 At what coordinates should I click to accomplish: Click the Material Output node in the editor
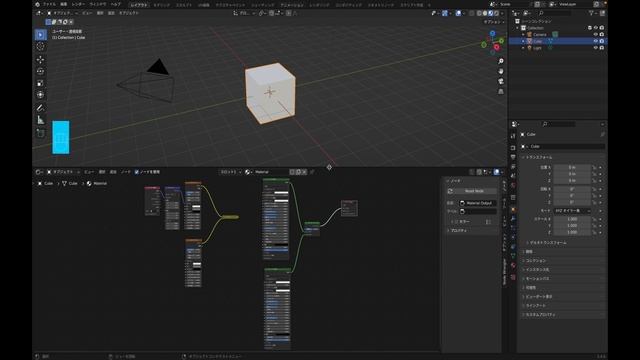[349, 208]
